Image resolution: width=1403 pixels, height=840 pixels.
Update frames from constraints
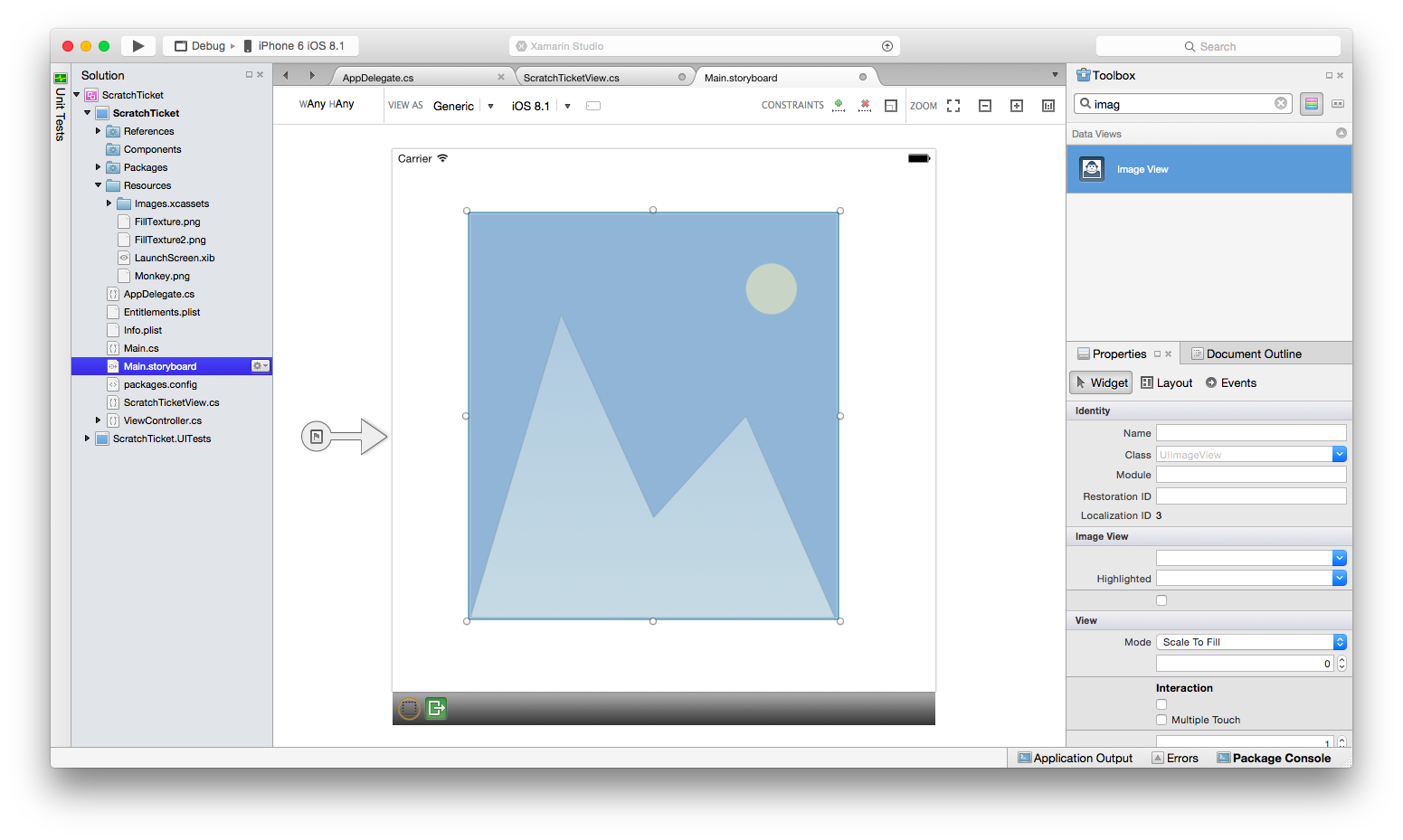891,105
